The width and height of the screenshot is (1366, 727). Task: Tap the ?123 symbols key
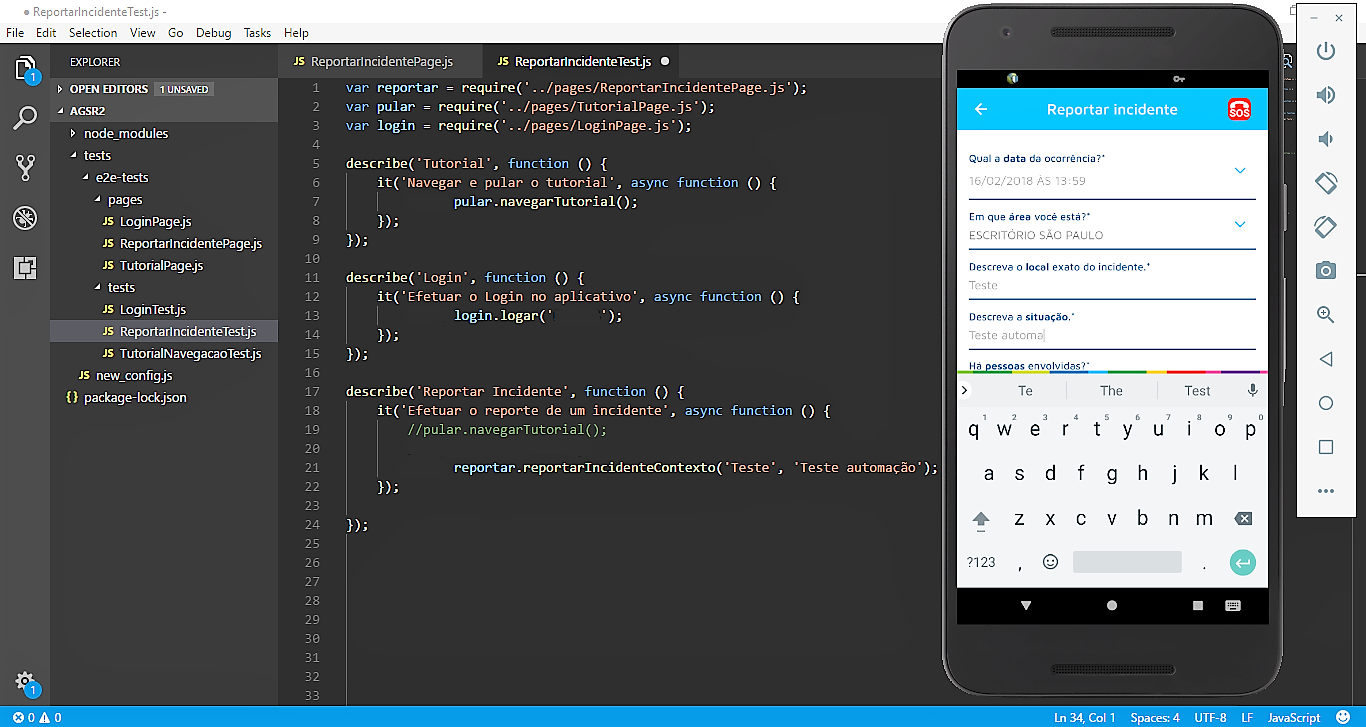[x=981, y=563]
